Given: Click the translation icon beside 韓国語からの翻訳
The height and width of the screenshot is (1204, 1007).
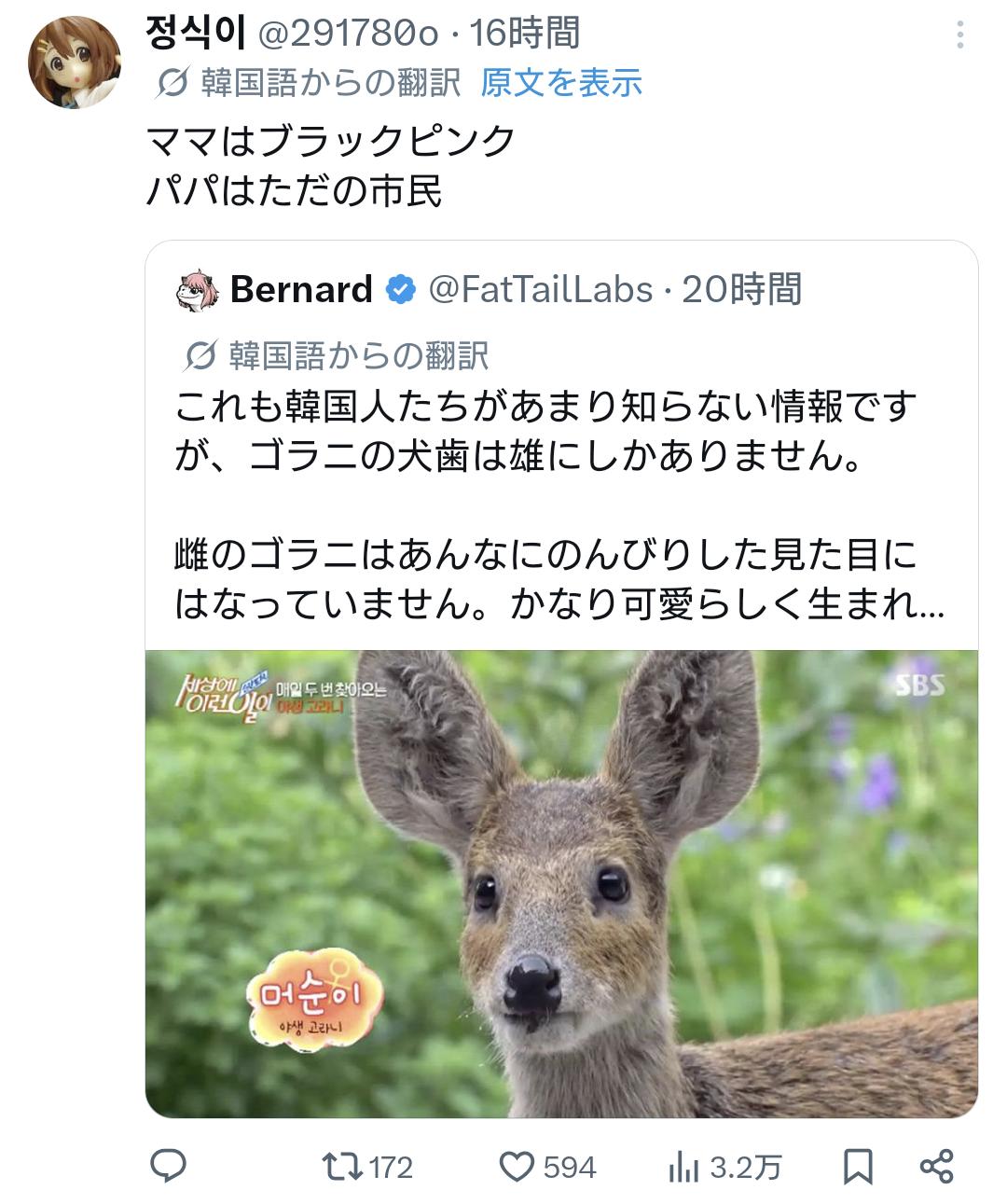Looking at the screenshot, I should 172,83.
